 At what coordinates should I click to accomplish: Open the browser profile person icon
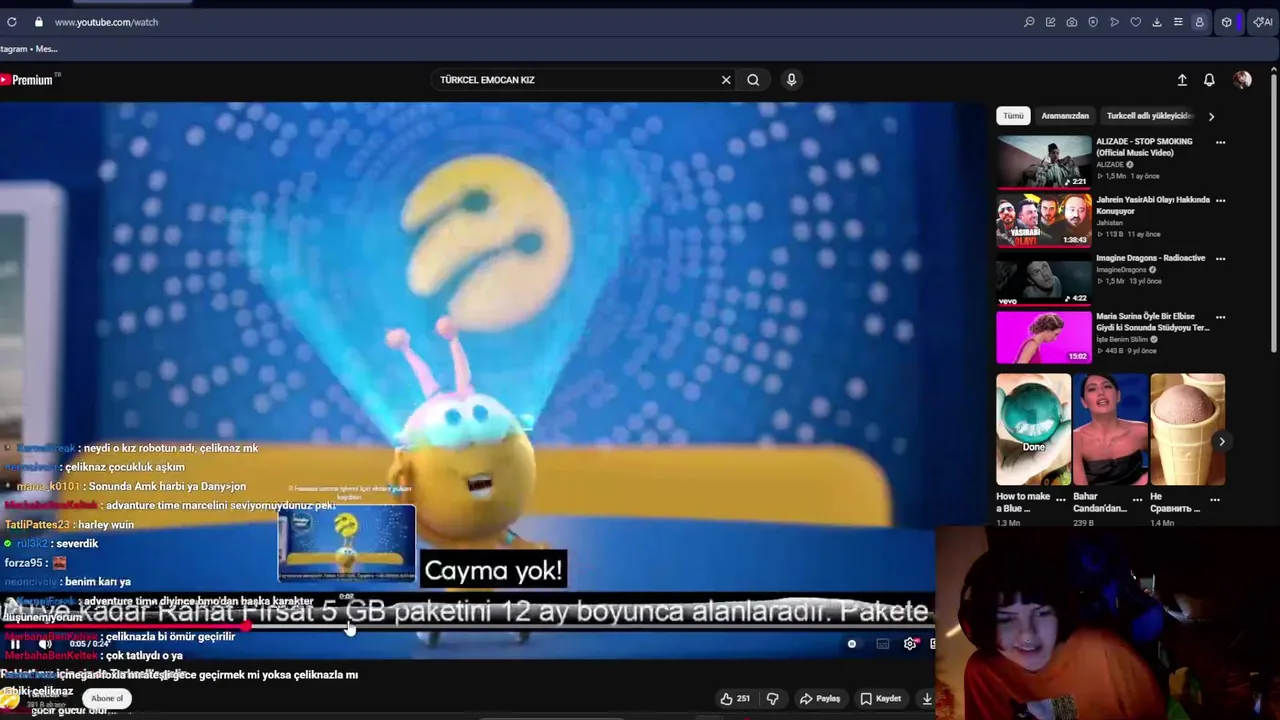click(1199, 22)
